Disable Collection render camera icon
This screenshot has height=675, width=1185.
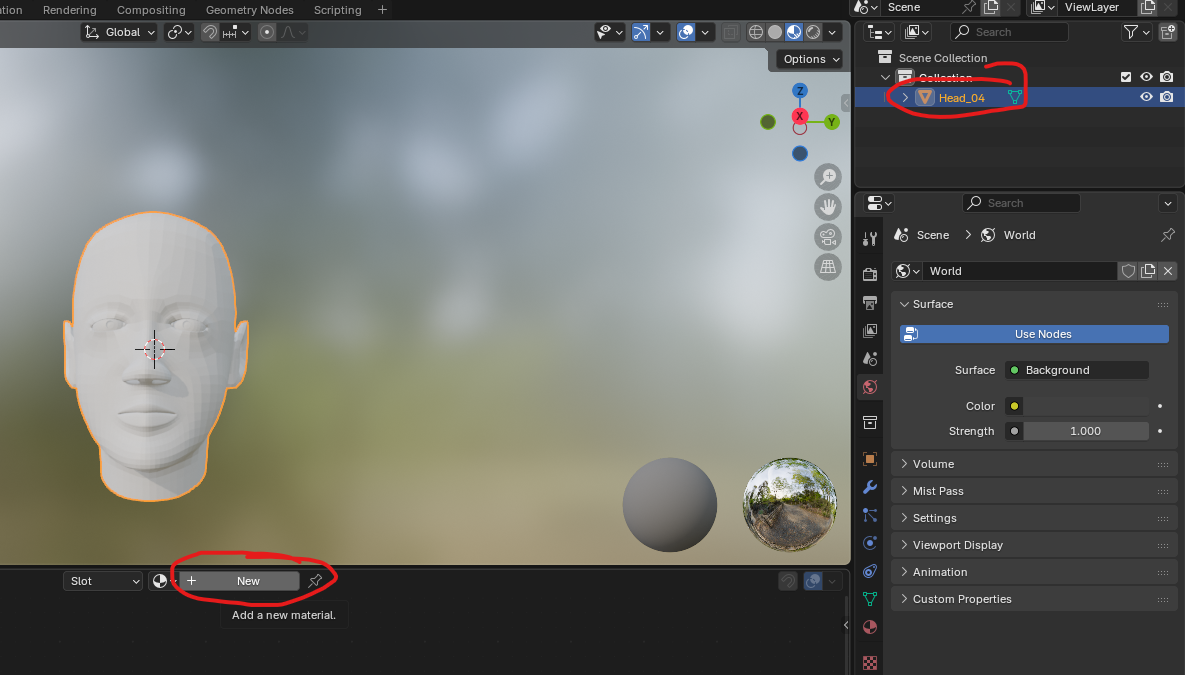1167,77
